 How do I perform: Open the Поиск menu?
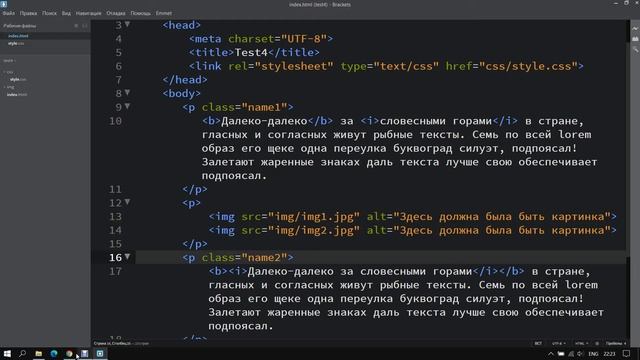[49, 13]
